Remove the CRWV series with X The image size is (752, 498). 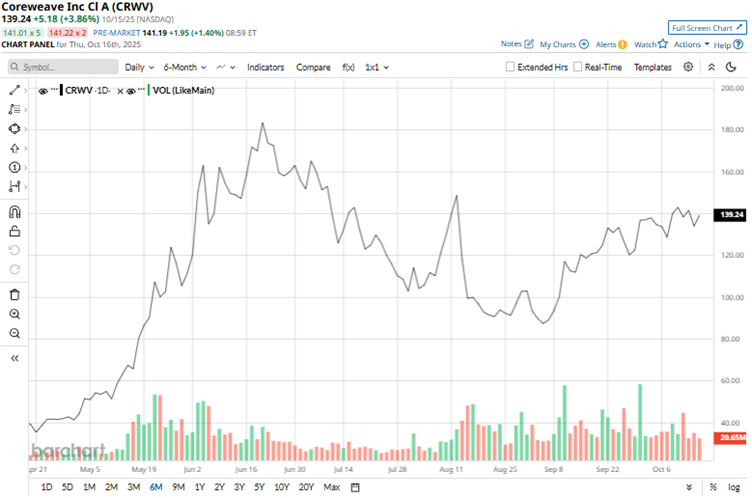pyautogui.click(x=120, y=91)
